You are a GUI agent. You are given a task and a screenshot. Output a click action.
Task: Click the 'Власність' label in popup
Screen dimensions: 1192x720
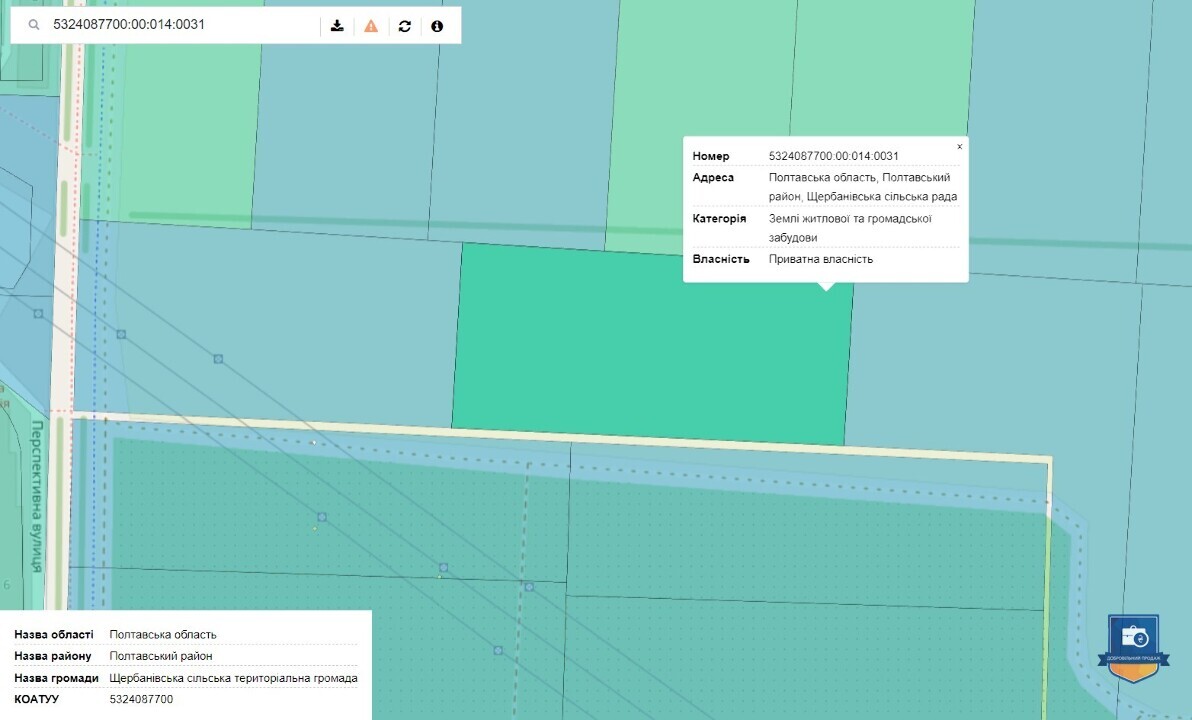(x=721, y=259)
